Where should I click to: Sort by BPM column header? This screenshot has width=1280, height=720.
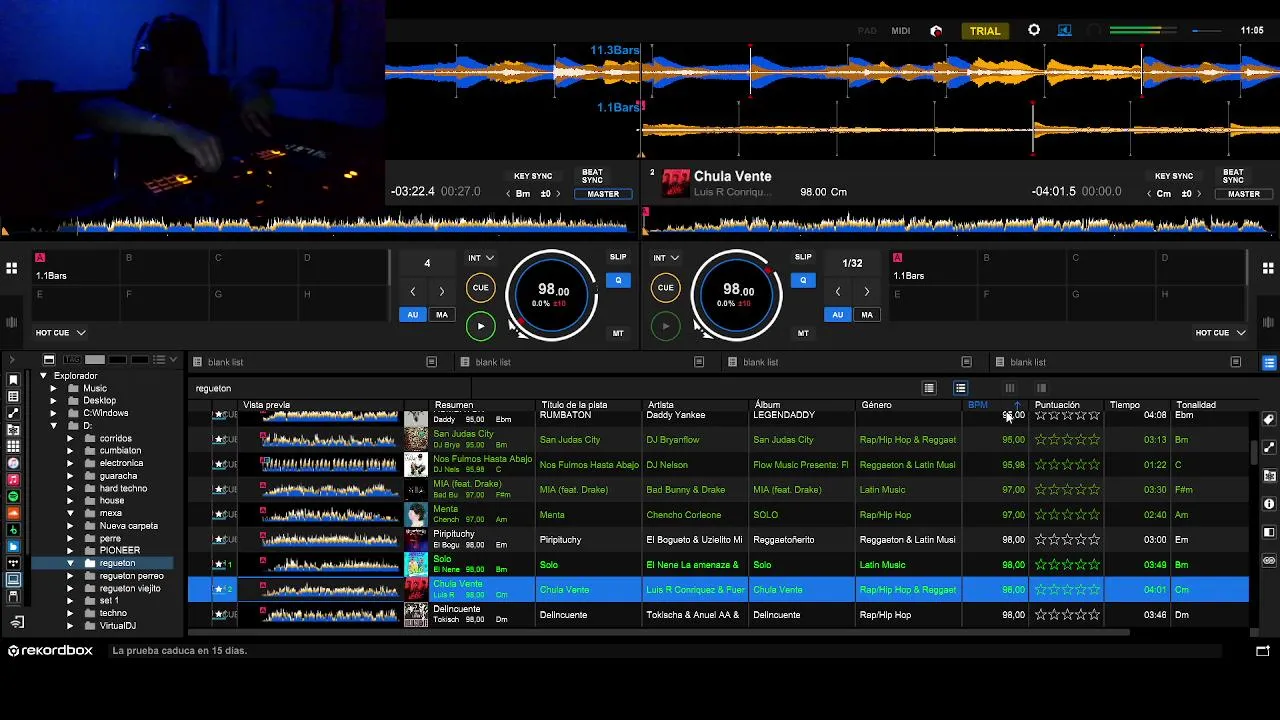coord(993,405)
